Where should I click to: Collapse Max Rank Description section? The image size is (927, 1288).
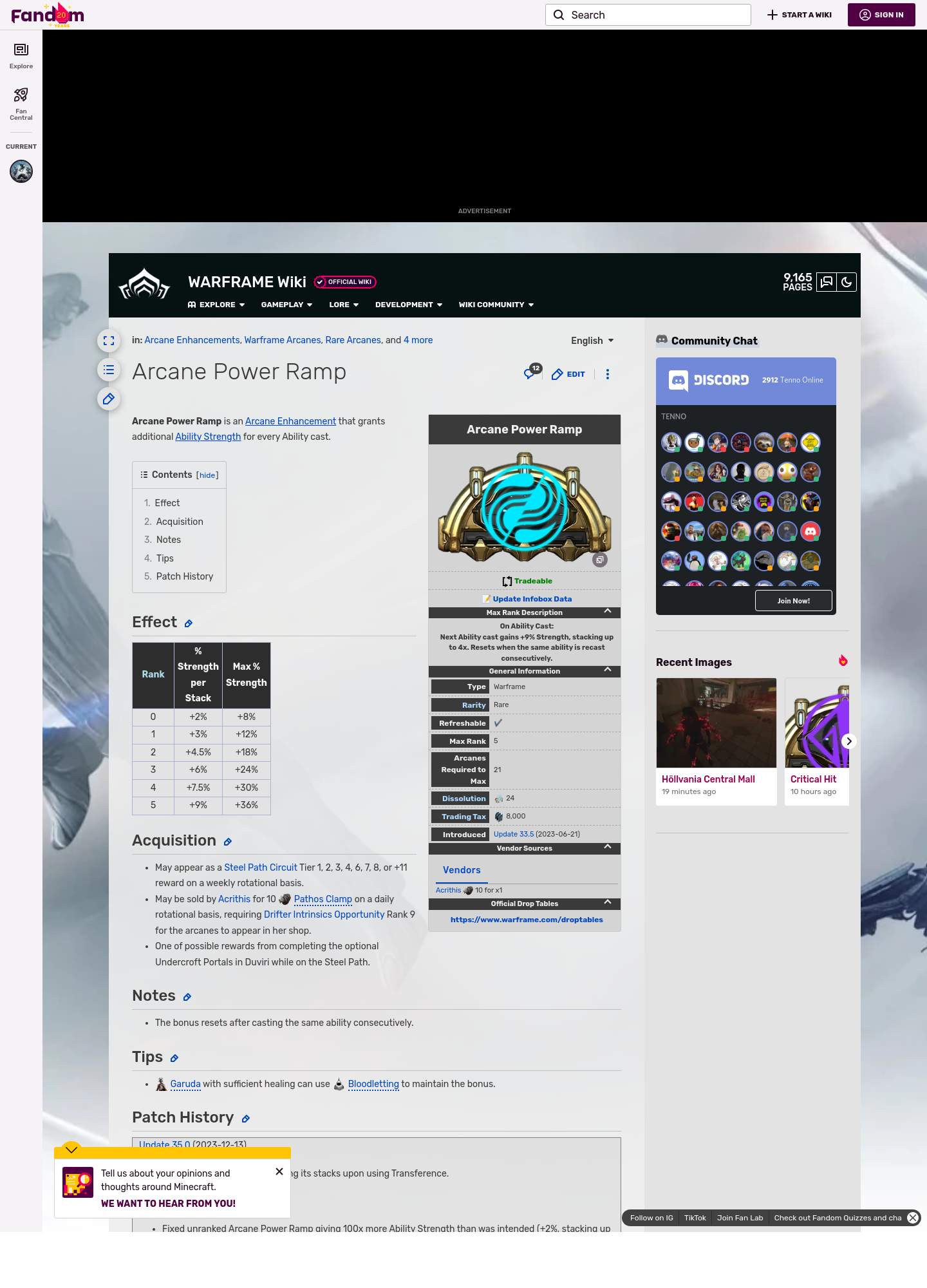(x=608, y=611)
